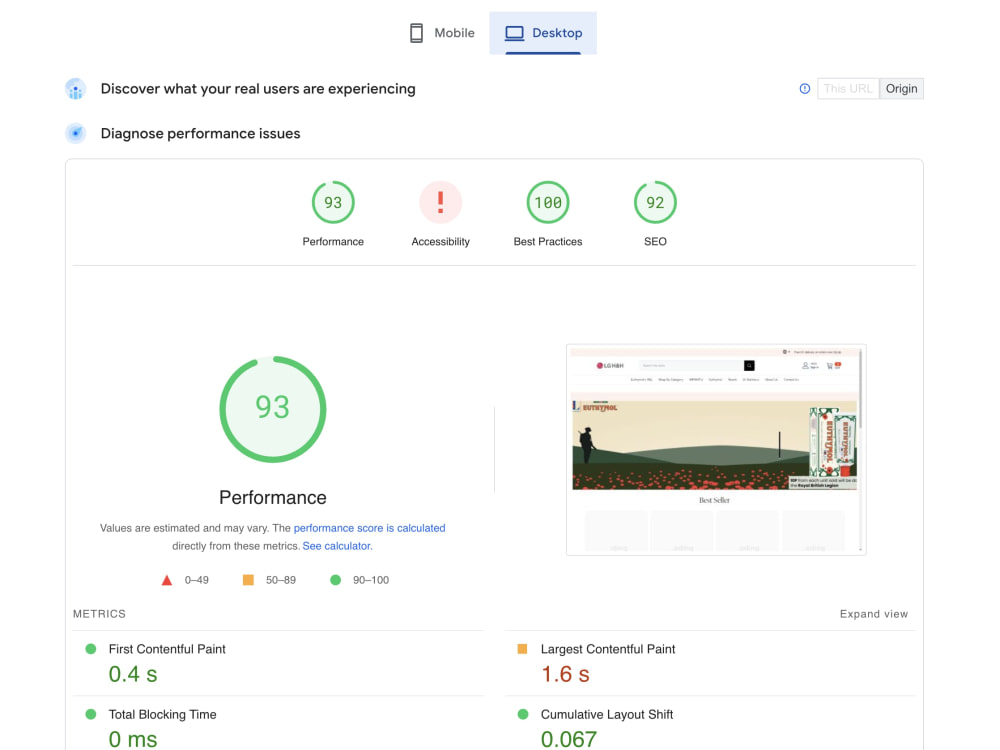Screen dimensions: 1000x750
Task: Open the performance score is calculated link
Action: tap(369, 527)
